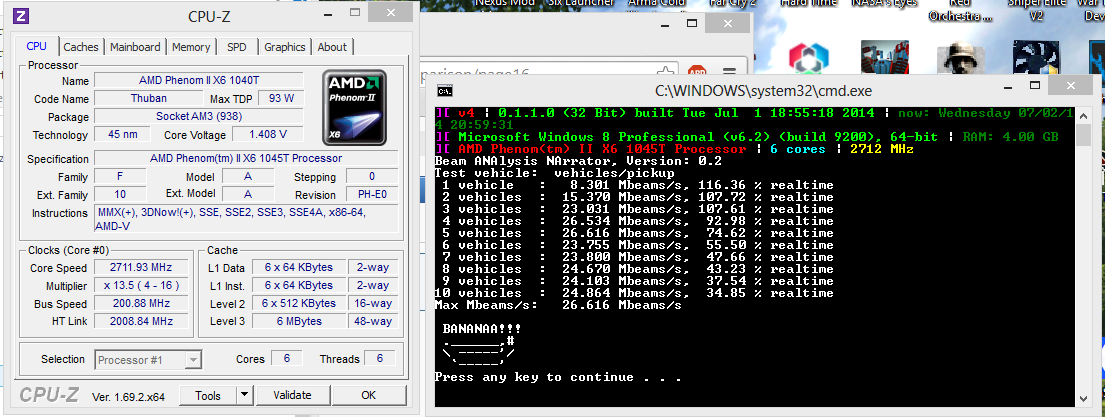Click the L1 Data cache value

point(298,268)
